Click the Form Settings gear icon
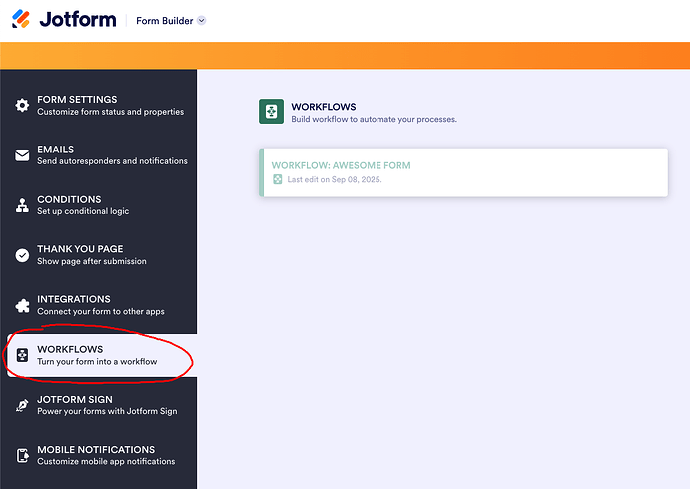The width and height of the screenshot is (690, 489). [22, 105]
